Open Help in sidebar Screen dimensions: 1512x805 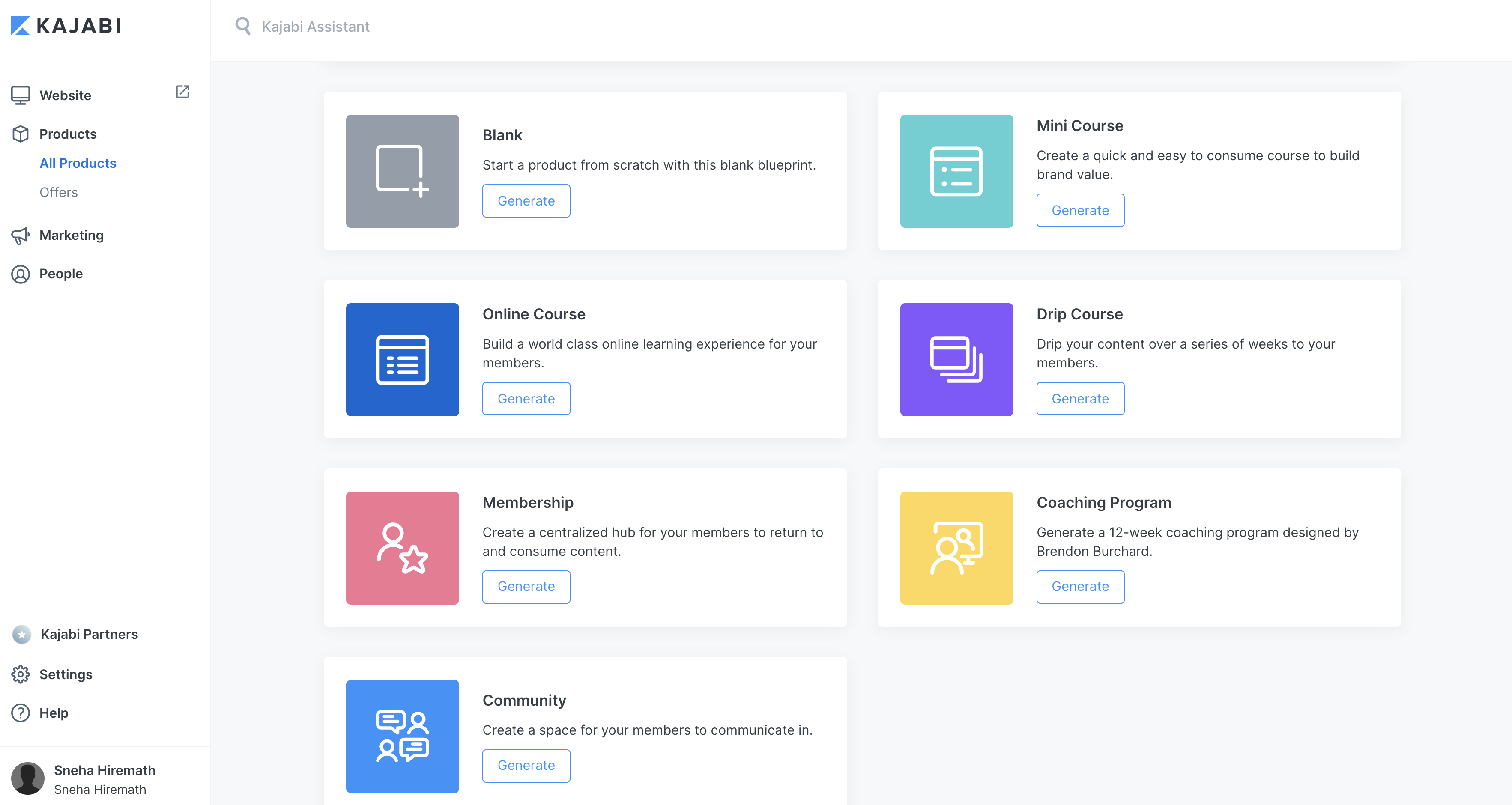(x=54, y=713)
